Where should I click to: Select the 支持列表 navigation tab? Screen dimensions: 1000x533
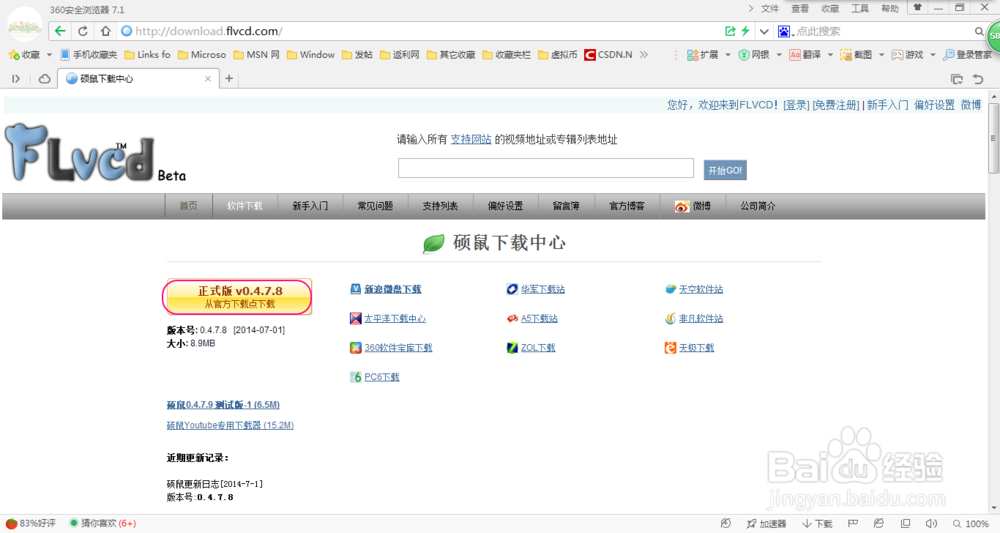point(440,206)
